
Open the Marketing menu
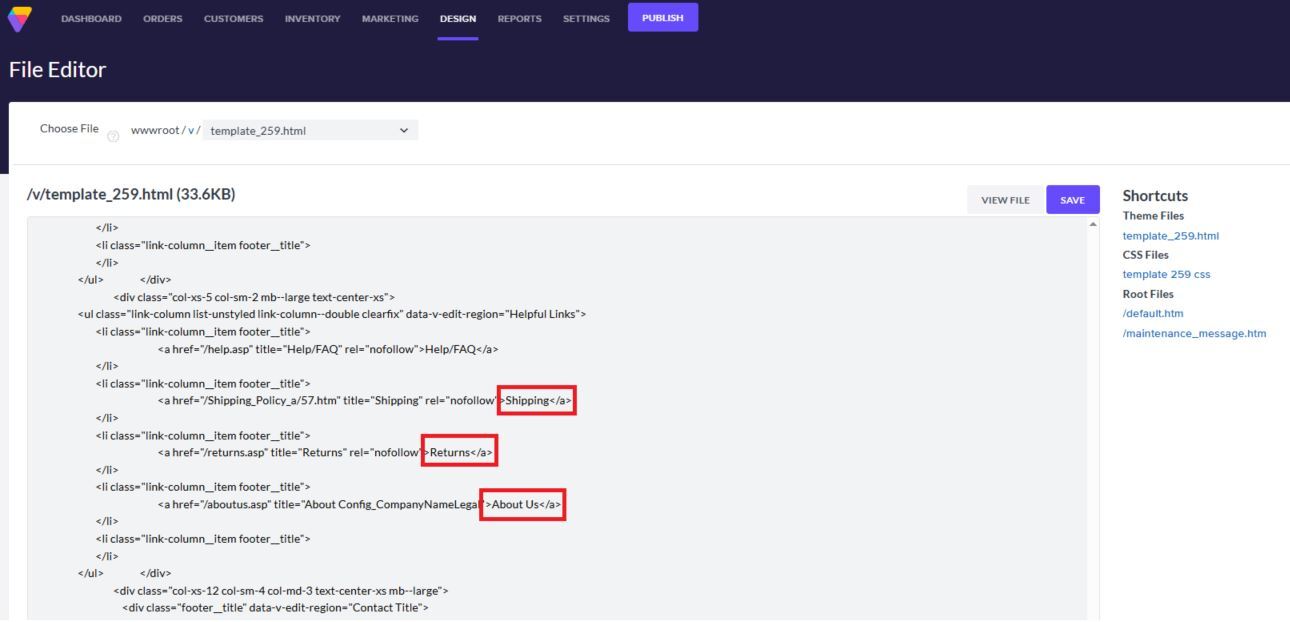pyautogui.click(x=390, y=19)
